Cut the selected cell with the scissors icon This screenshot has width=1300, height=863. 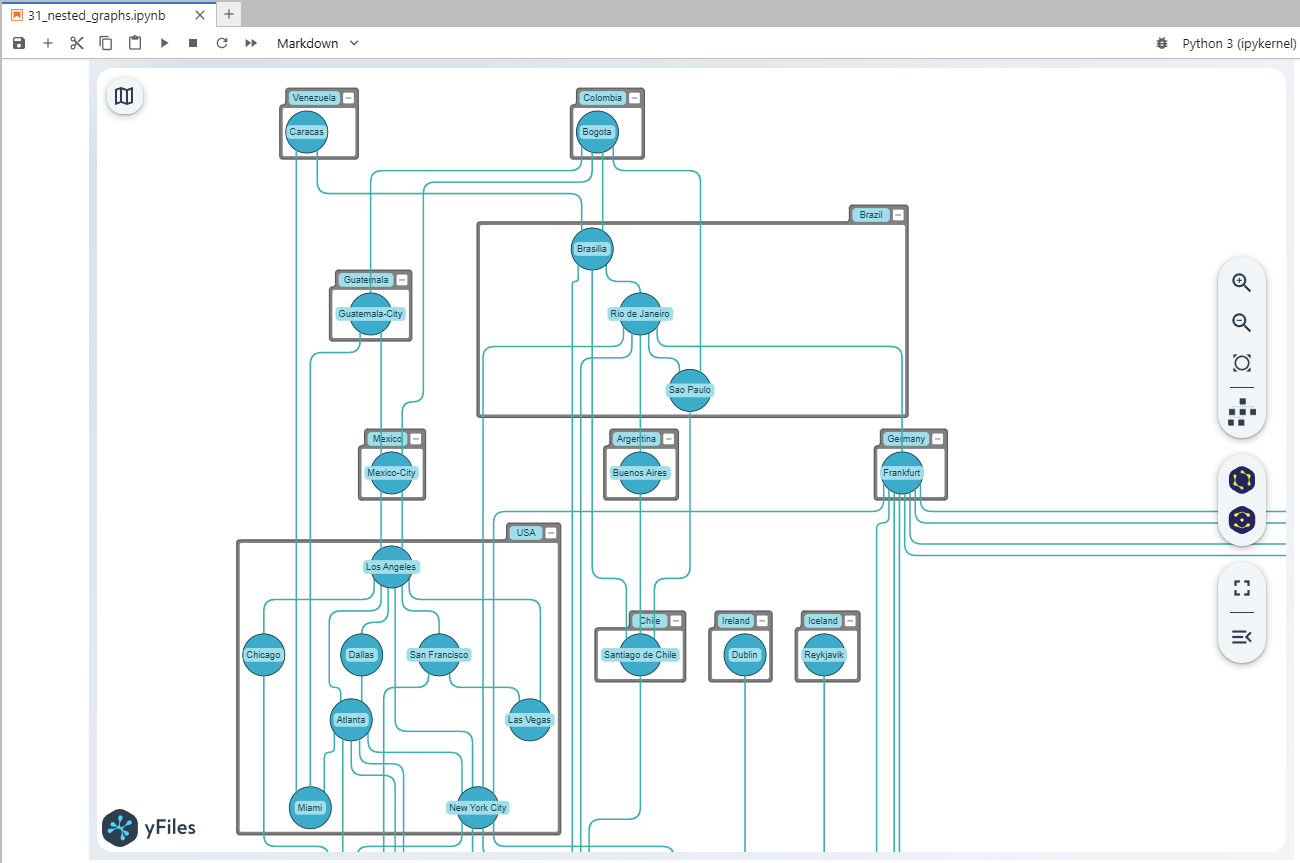tap(77, 43)
